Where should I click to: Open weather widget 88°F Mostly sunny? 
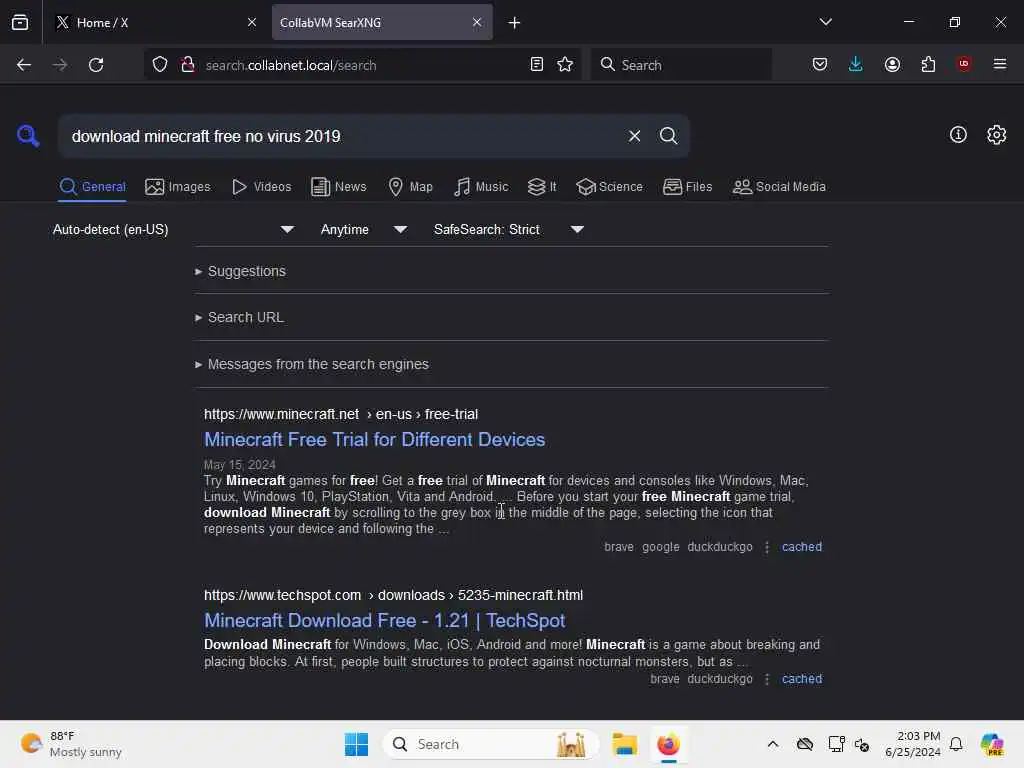(x=71, y=744)
